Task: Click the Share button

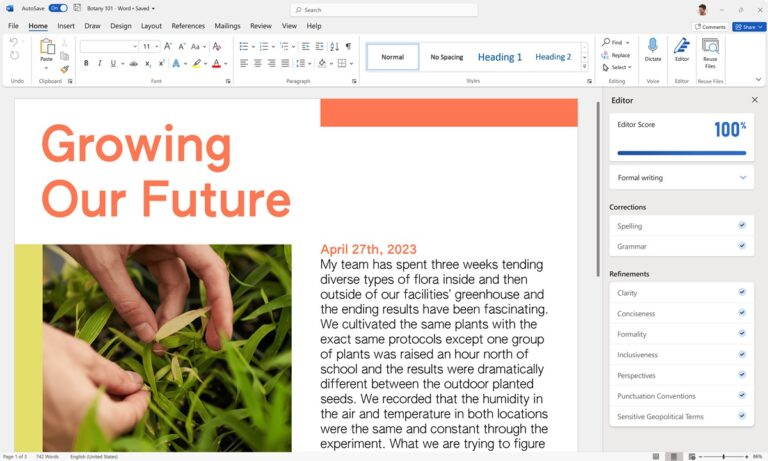Action: (x=749, y=27)
